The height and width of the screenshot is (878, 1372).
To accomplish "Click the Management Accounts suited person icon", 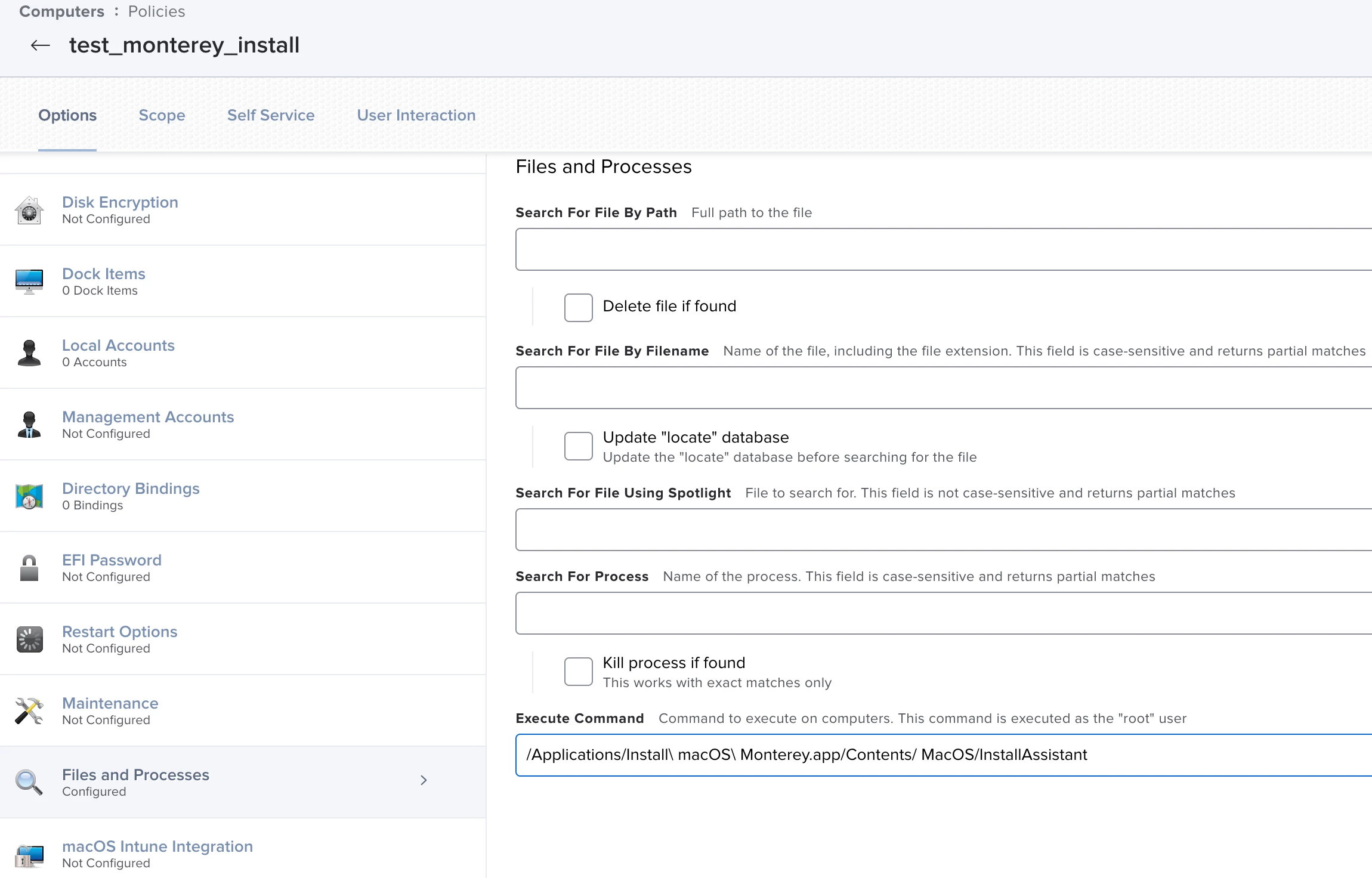I will tap(29, 425).
